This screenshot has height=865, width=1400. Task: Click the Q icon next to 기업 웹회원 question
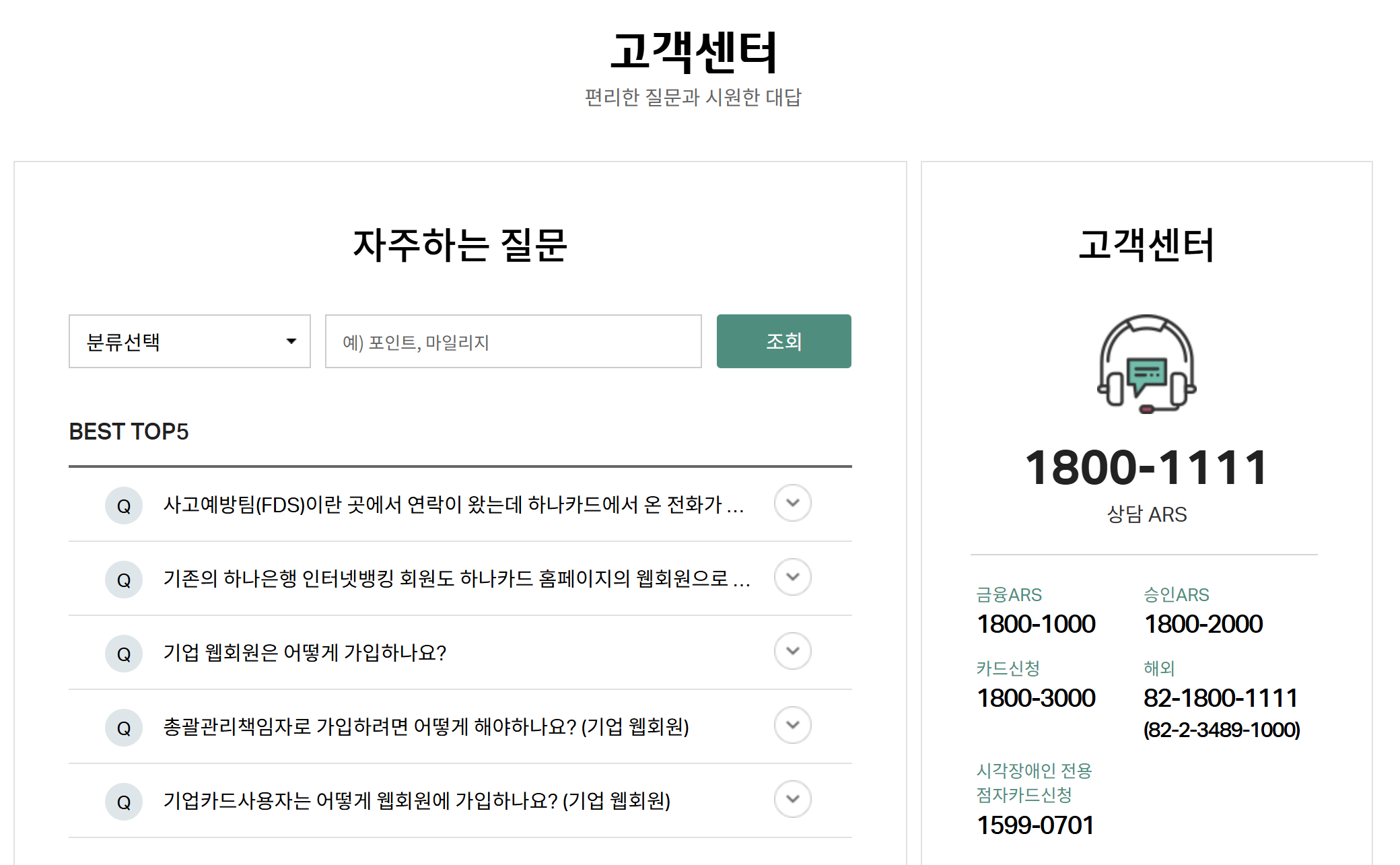tap(123, 653)
